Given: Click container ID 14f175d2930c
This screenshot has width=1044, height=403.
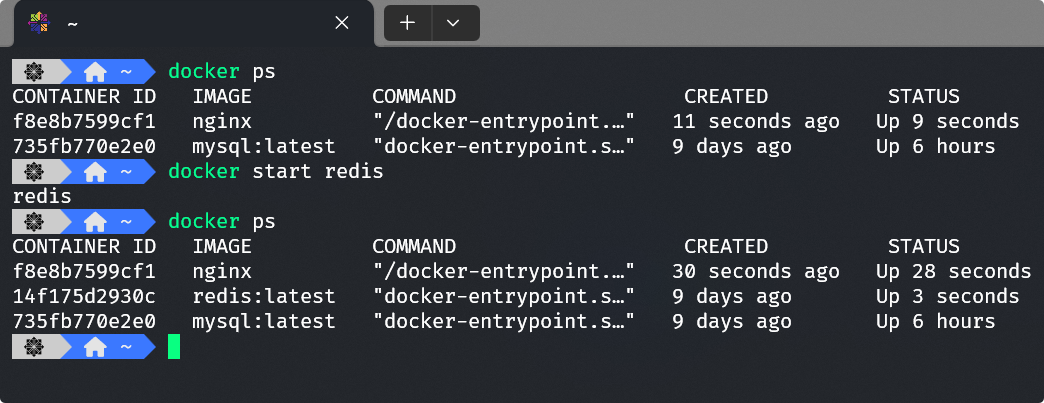Looking at the screenshot, I should click(x=84, y=296).
